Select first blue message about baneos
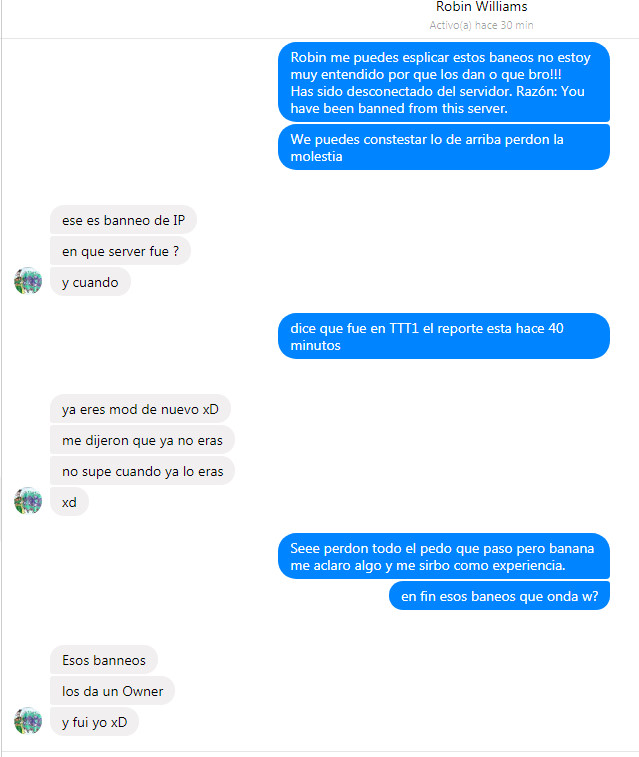This screenshot has height=757, width=639. pyautogui.click(x=444, y=83)
